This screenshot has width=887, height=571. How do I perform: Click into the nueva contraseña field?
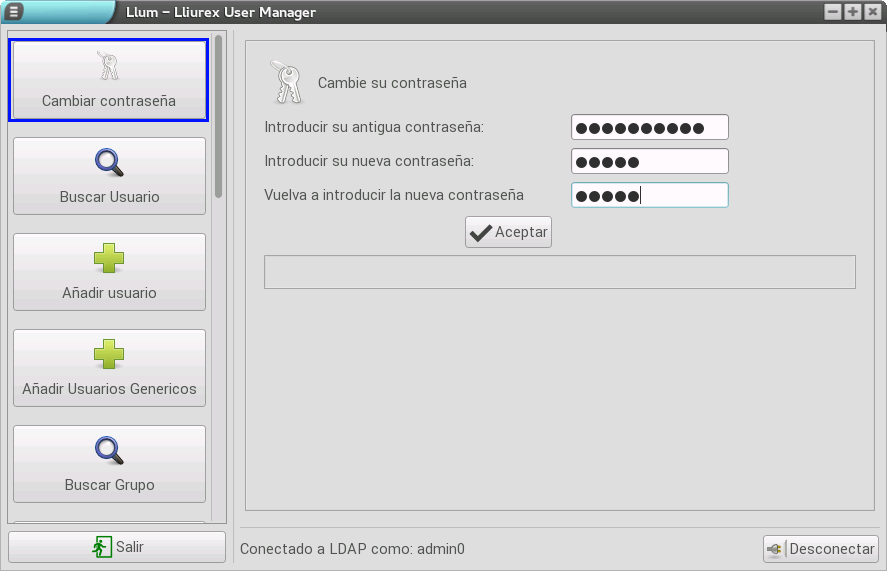tap(649, 161)
